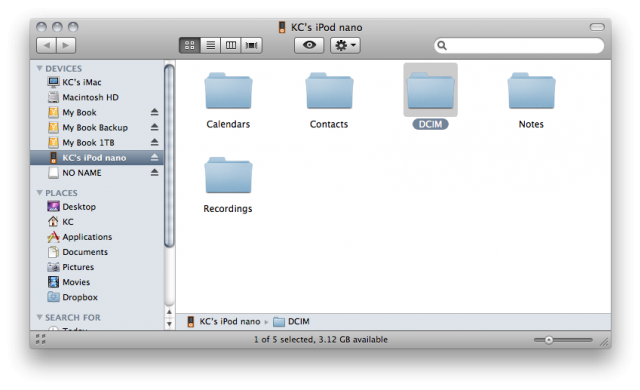Zoom the Finder window
Image resolution: width=640 pixels, height=390 pixels.
[x=73, y=27]
